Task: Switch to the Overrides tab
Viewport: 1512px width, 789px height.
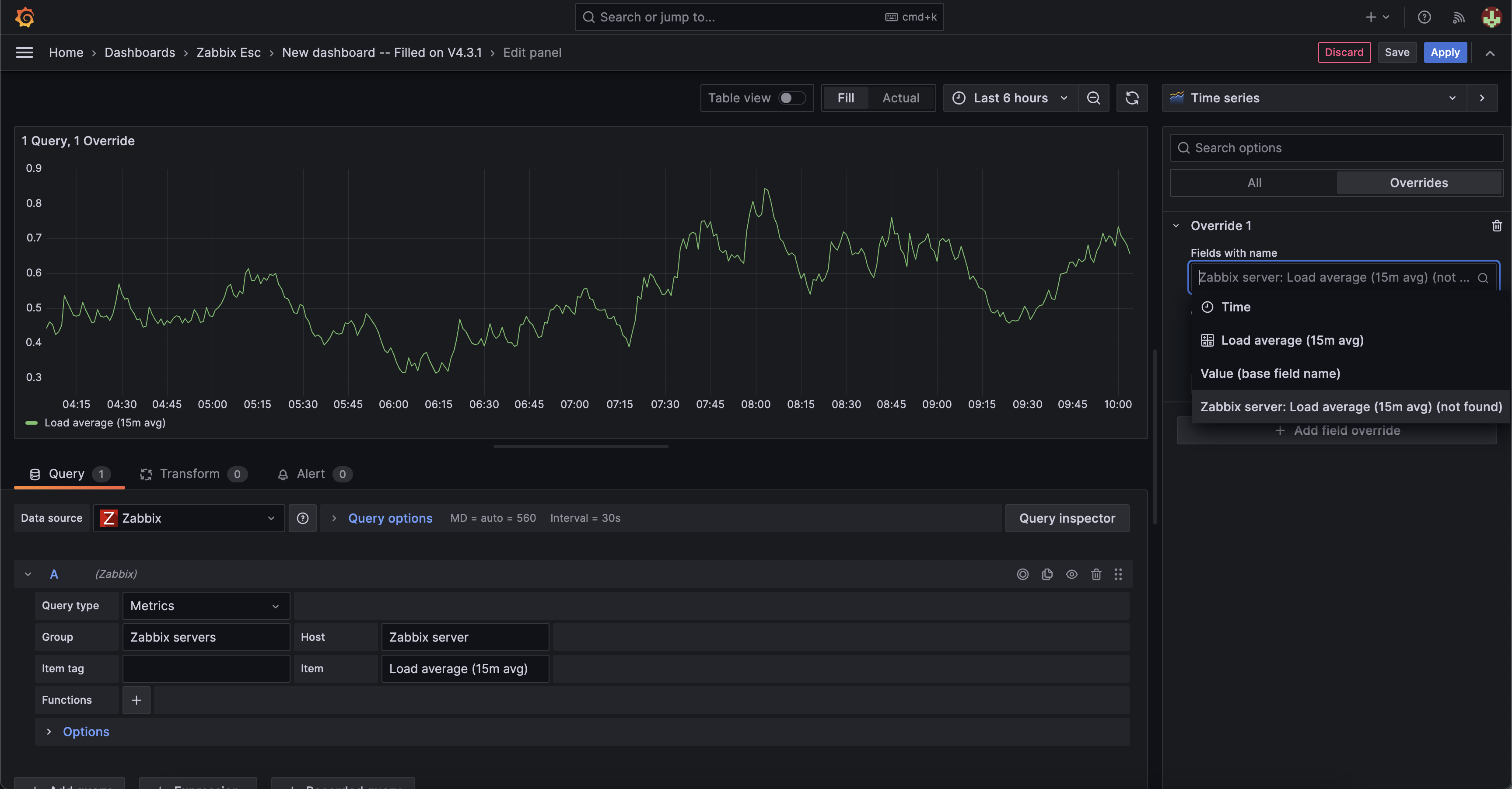Action: (x=1419, y=182)
